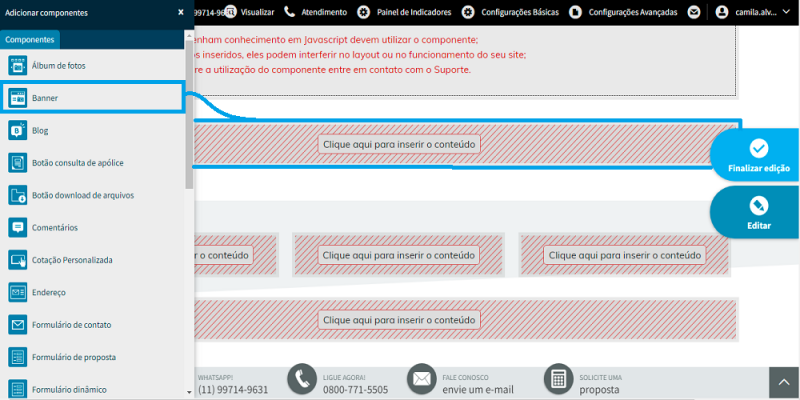Click the Cotação Personalizada icon
The height and width of the screenshot is (400, 800).
[x=18, y=260]
